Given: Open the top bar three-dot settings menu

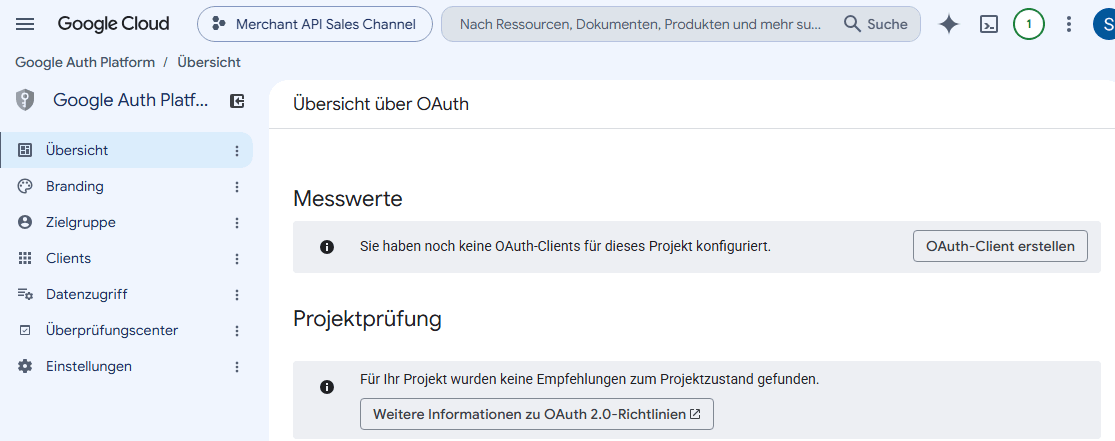Looking at the screenshot, I should click(1068, 24).
